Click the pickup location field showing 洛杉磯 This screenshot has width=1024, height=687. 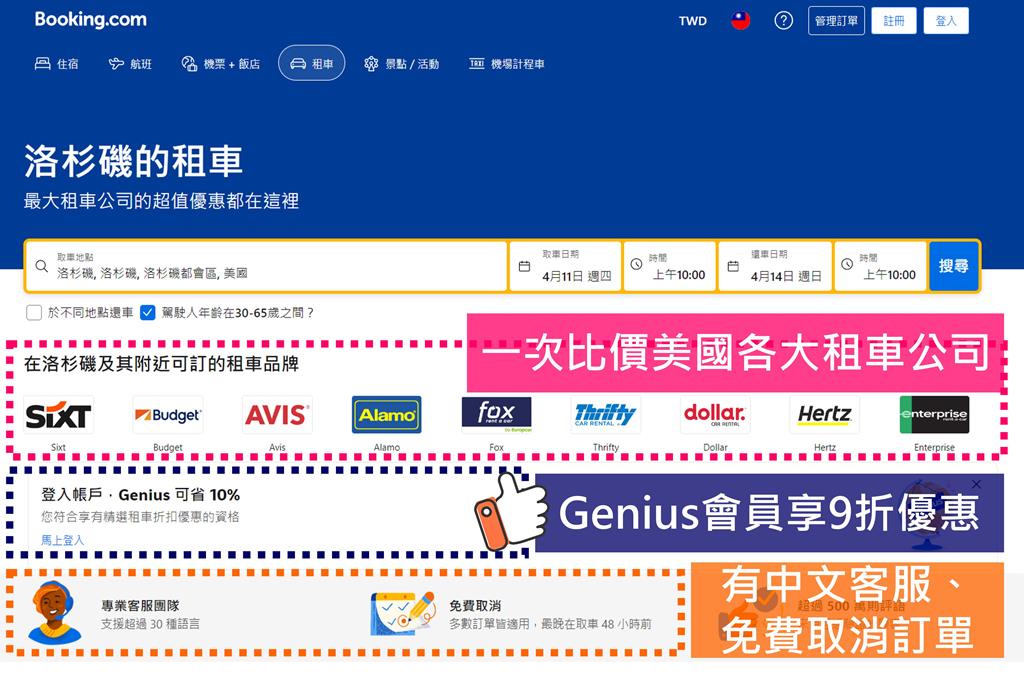(266, 266)
